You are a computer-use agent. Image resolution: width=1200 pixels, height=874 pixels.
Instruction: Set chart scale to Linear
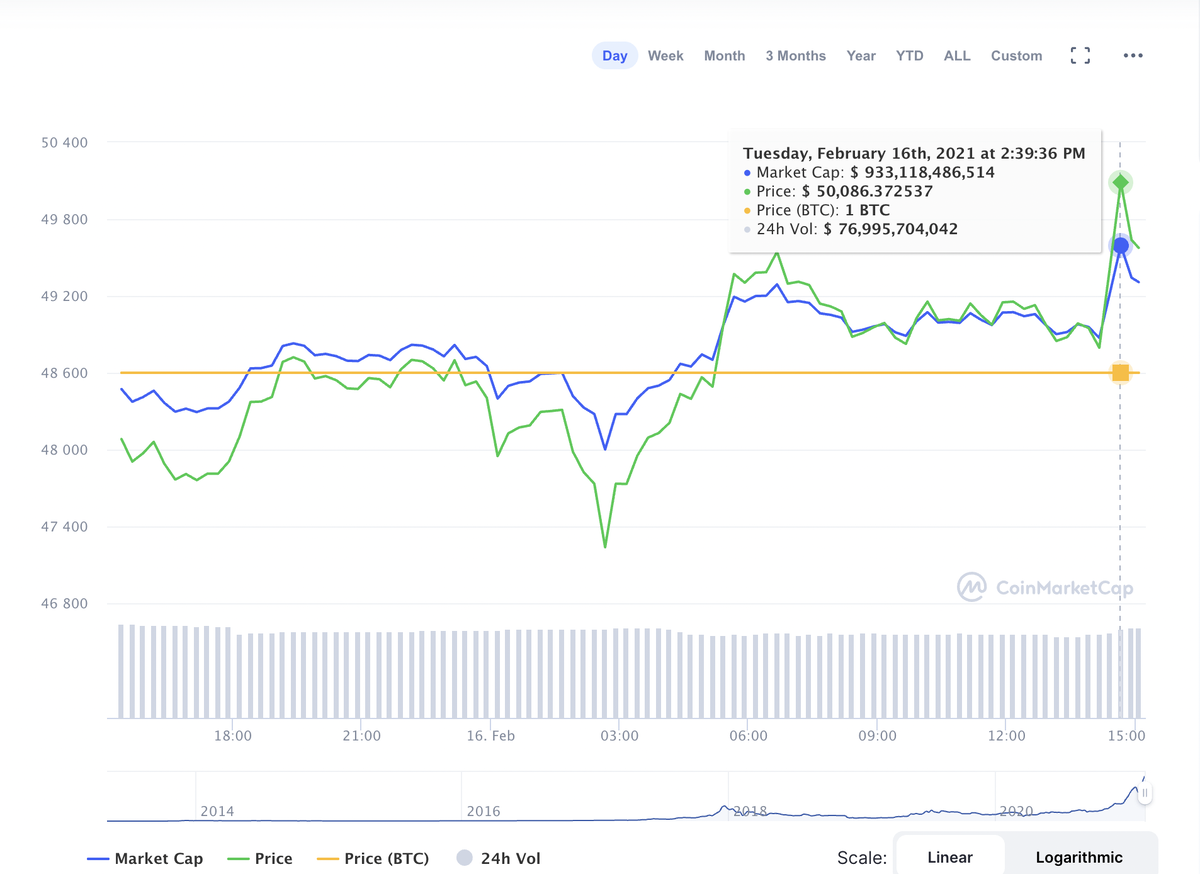[x=950, y=857]
